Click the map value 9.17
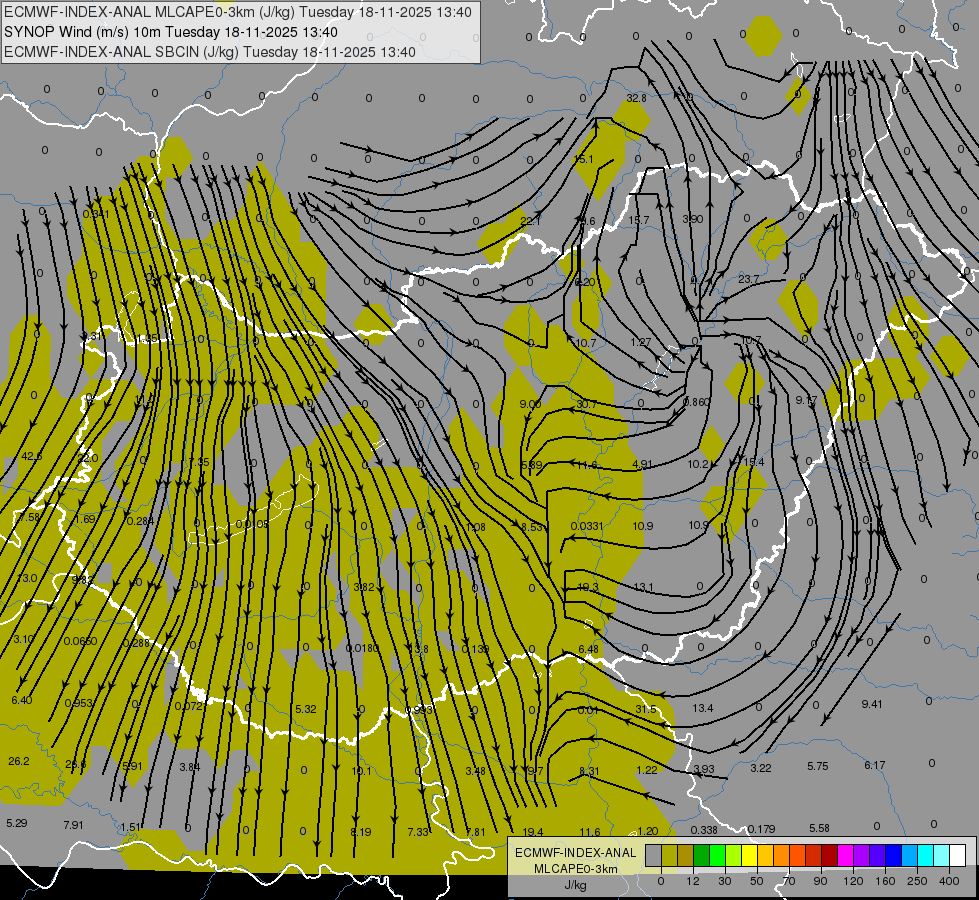This screenshot has height=900, width=979. click(806, 400)
